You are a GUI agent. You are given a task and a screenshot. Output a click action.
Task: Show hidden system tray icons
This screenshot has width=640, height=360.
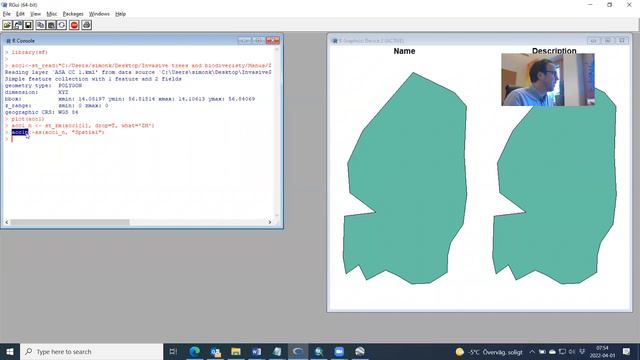[532, 351]
